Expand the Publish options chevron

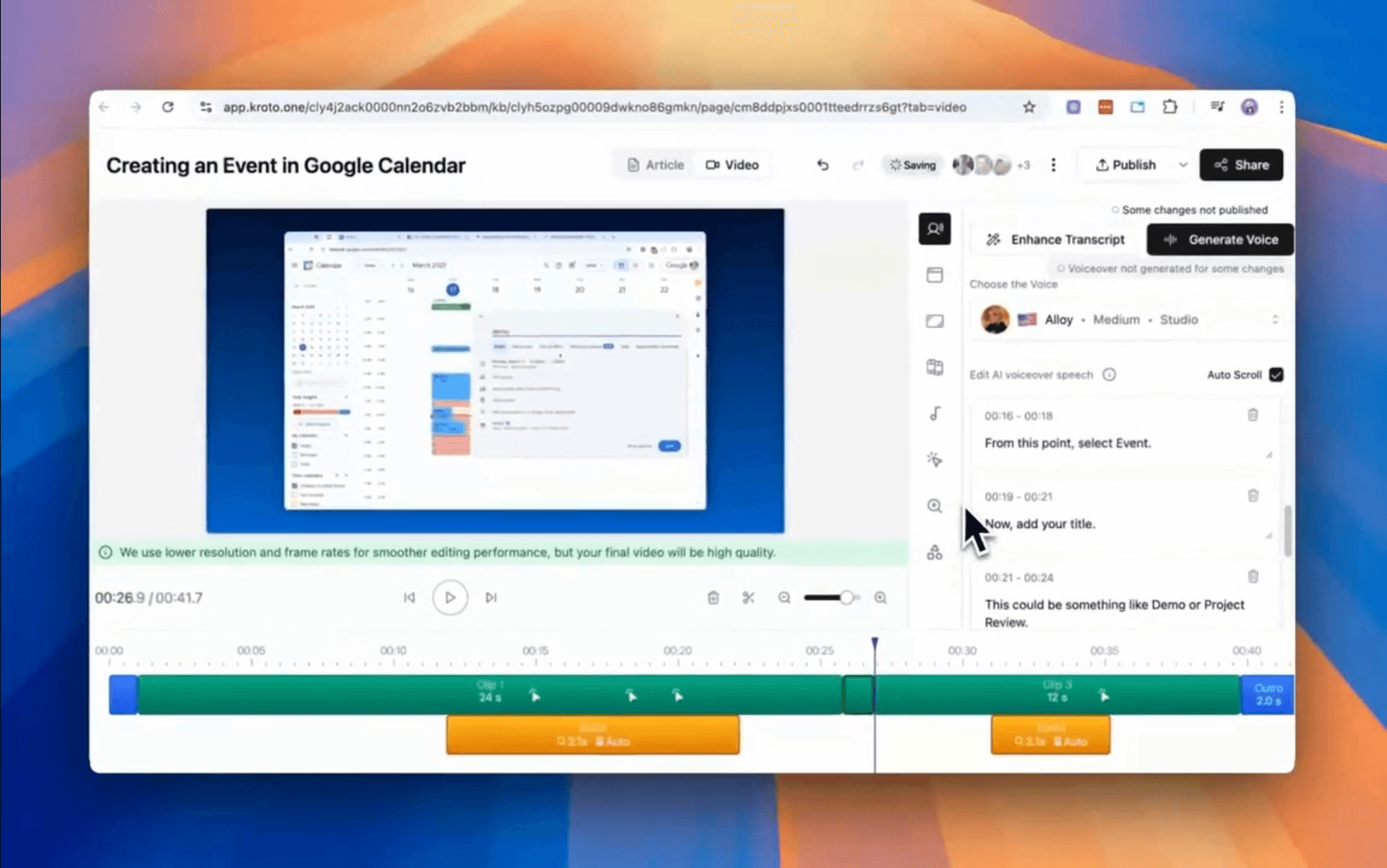pos(1184,165)
